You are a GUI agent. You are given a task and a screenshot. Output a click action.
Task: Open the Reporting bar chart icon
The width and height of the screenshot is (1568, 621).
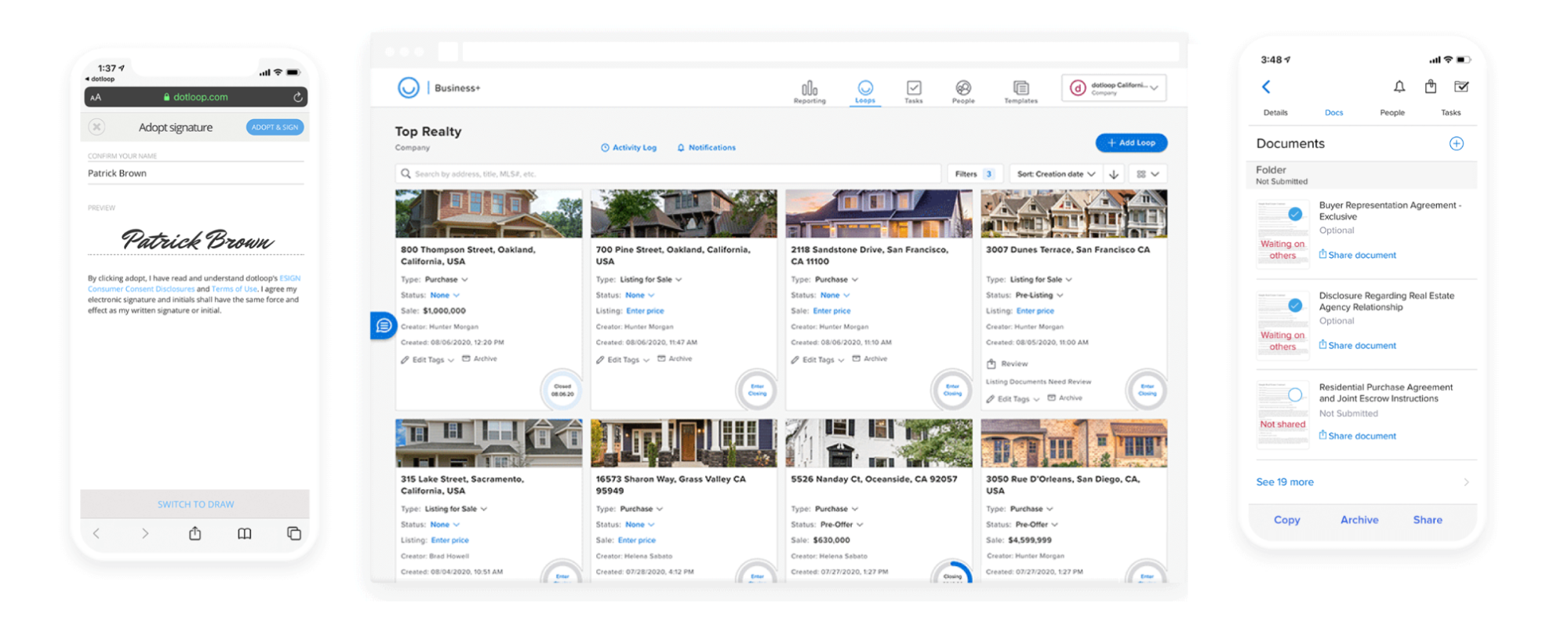pos(809,90)
